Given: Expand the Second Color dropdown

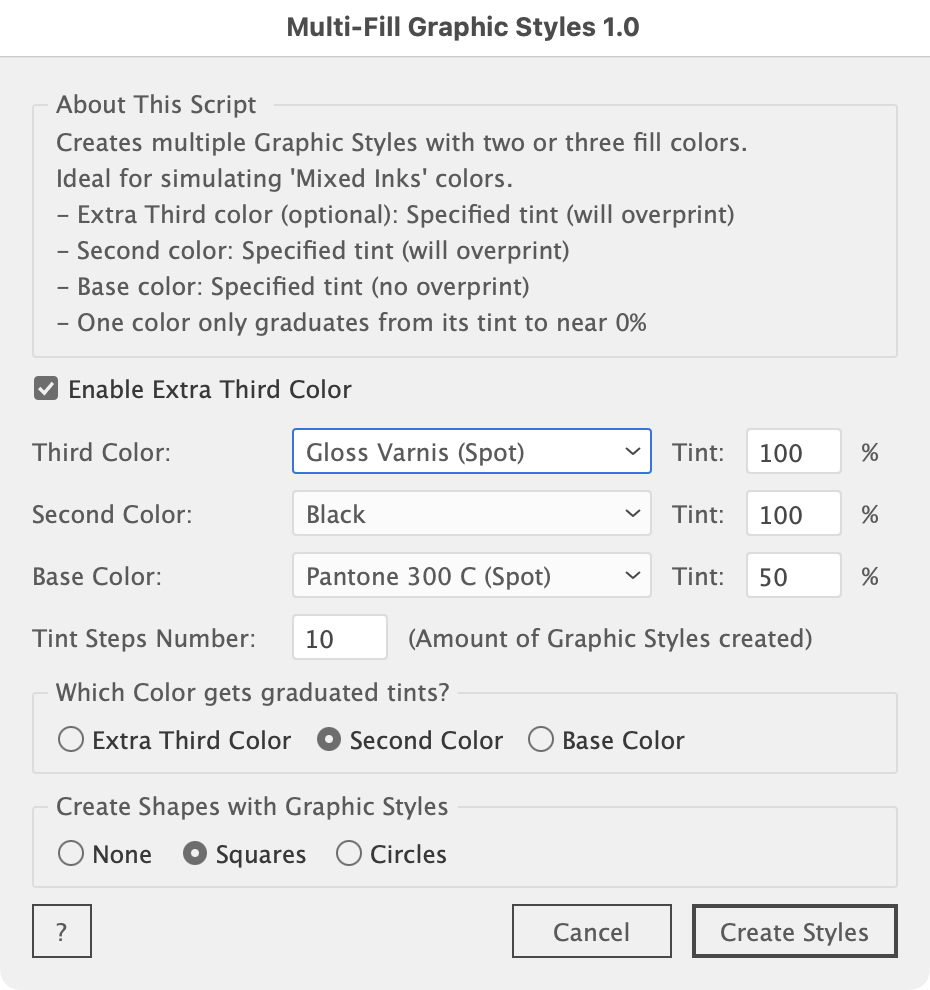Looking at the screenshot, I should click(x=471, y=514).
